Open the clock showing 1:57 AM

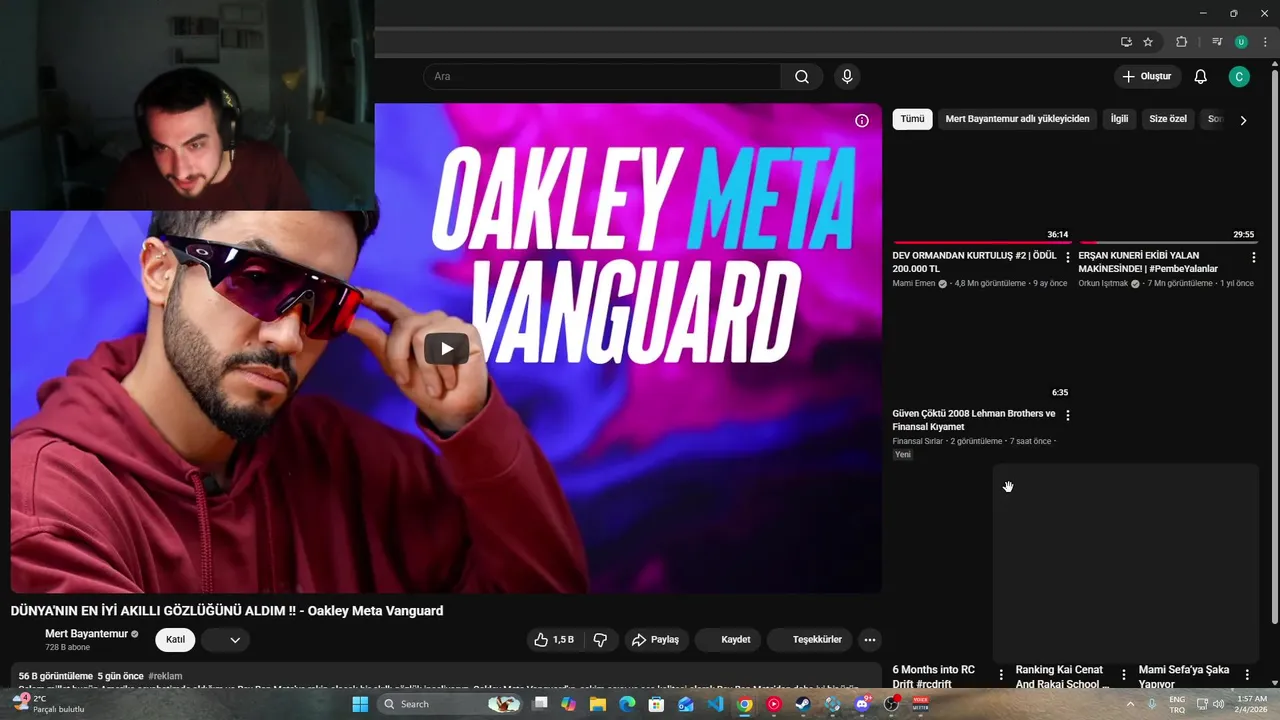1252,704
